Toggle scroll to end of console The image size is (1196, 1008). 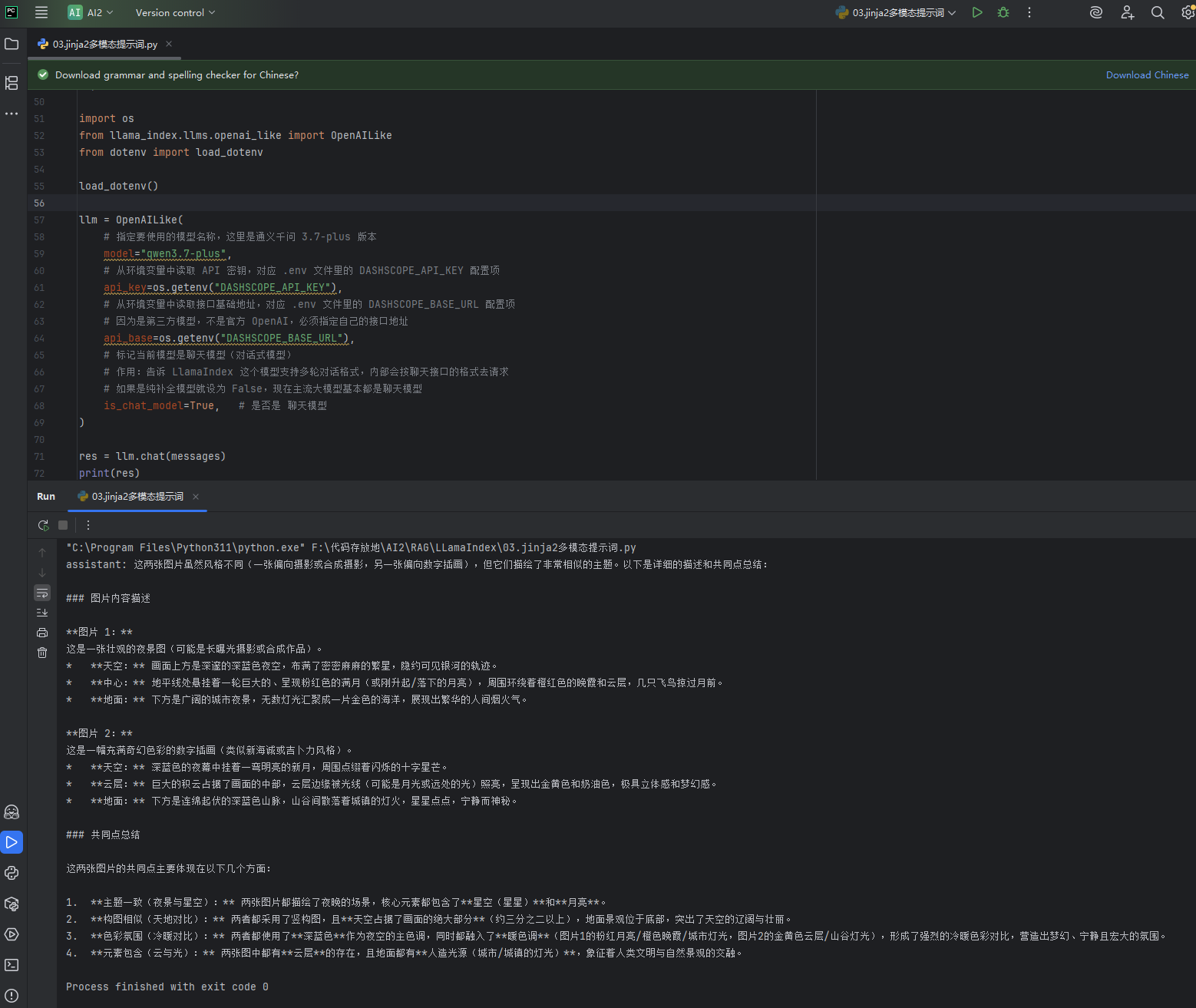(x=42, y=613)
